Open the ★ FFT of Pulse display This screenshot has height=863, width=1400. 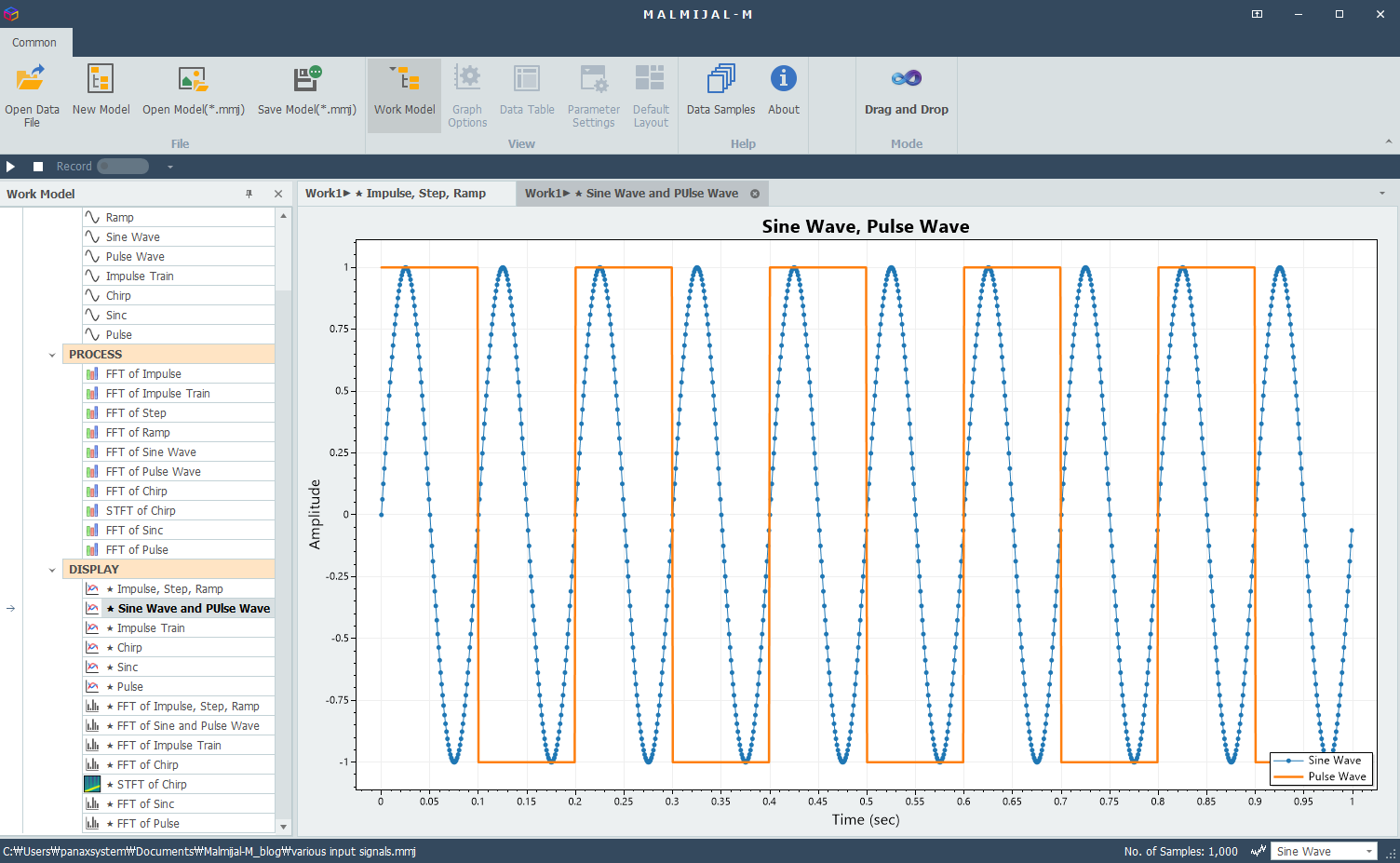pyautogui.click(x=179, y=824)
